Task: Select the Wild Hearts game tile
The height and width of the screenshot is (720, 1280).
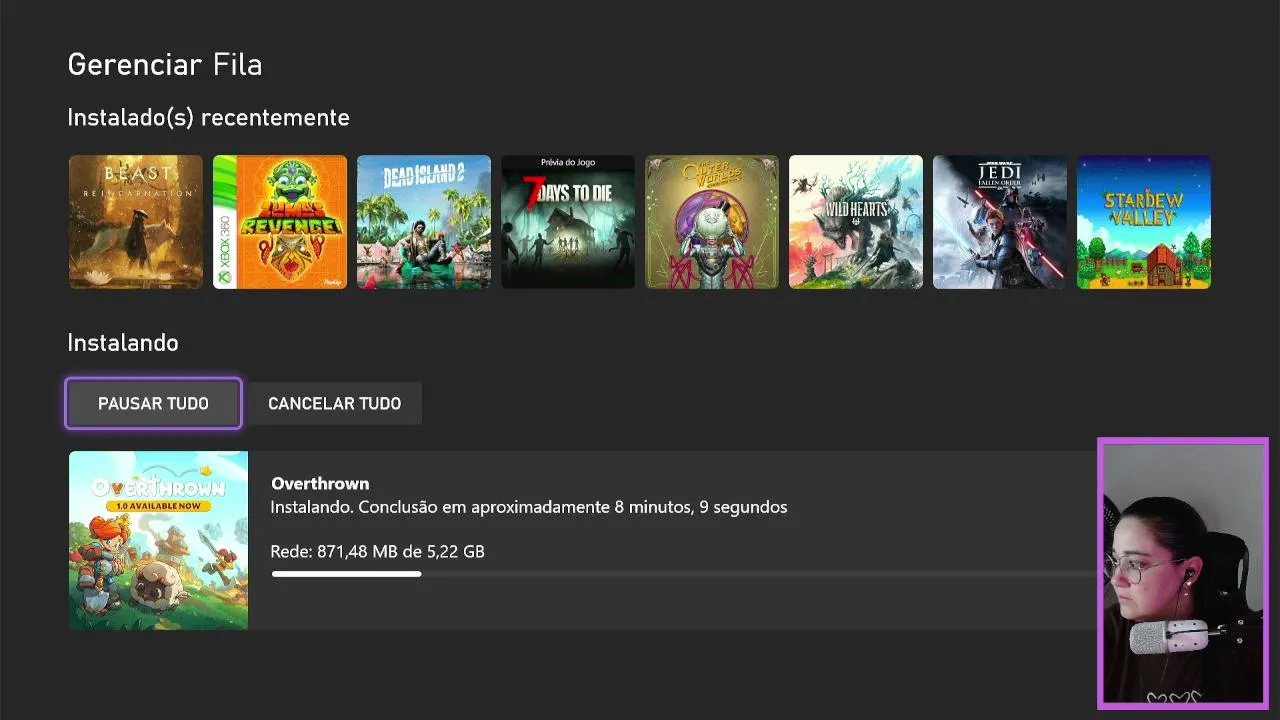Action: click(x=856, y=222)
